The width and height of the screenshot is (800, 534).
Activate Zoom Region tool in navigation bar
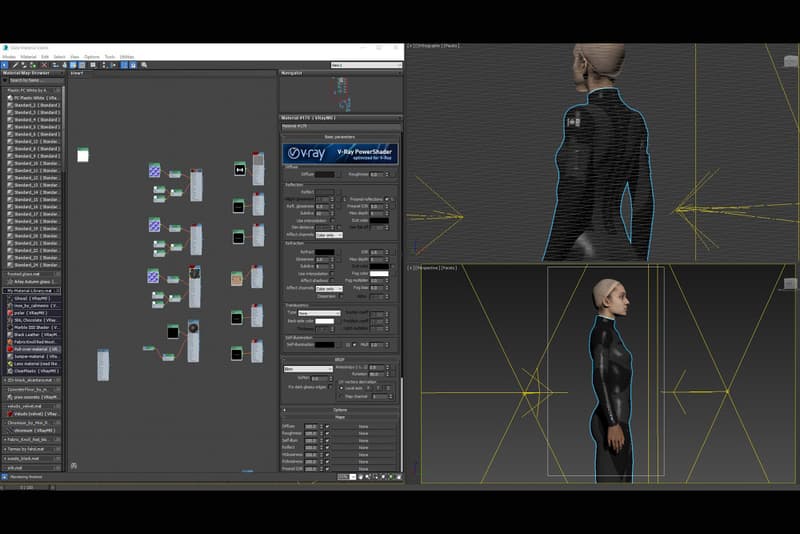[376, 476]
